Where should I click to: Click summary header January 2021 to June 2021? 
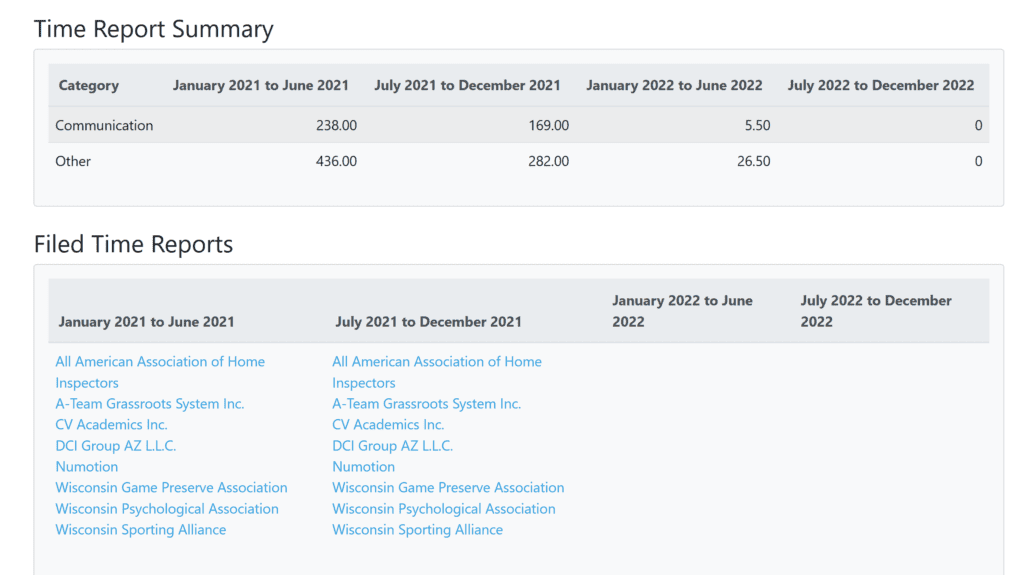(x=261, y=86)
